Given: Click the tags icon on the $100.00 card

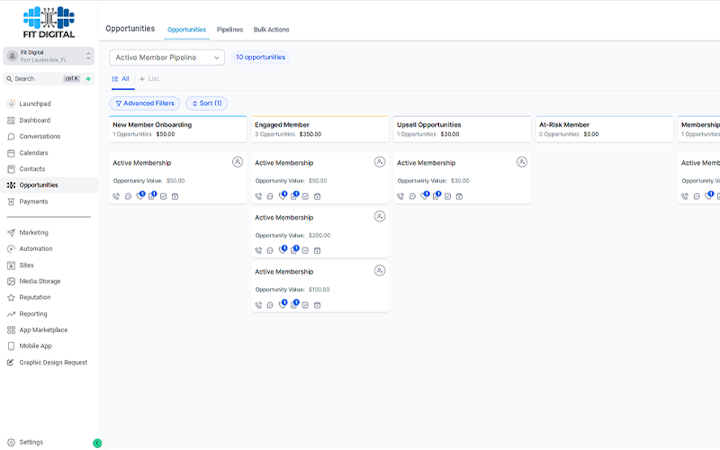Looking at the screenshot, I should click(x=281, y=305).
